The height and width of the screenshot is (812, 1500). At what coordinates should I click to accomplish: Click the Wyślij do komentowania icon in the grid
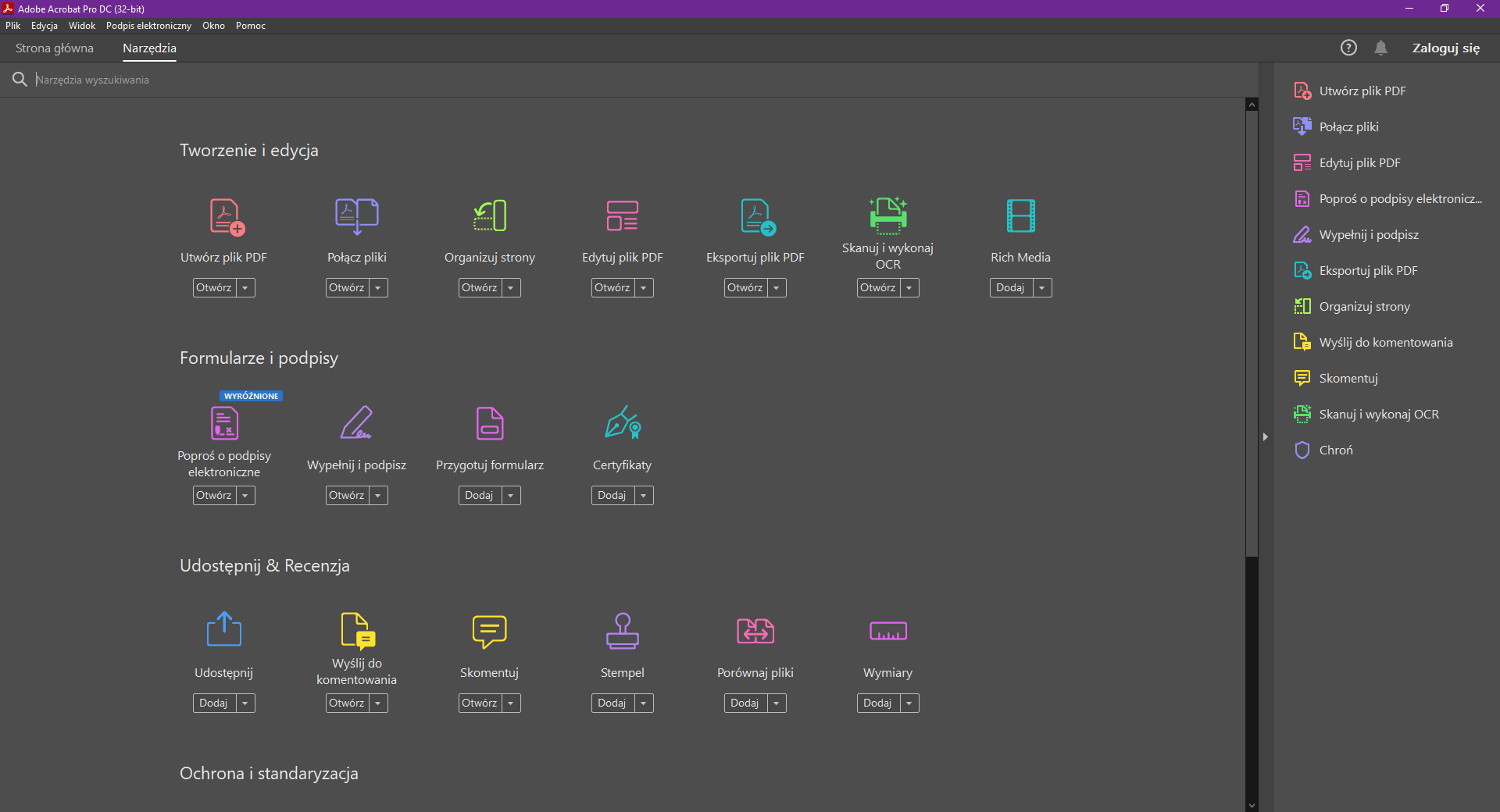[x=359, y=631]
